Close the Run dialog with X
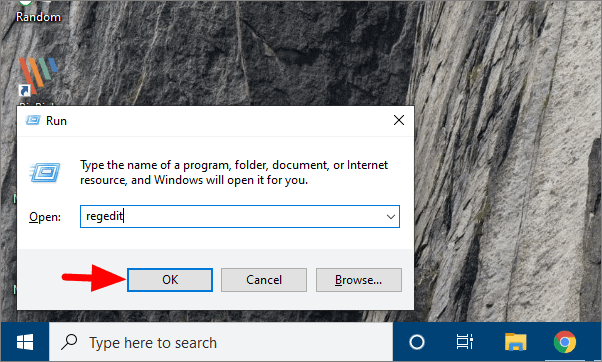 [x=399, y=120]
